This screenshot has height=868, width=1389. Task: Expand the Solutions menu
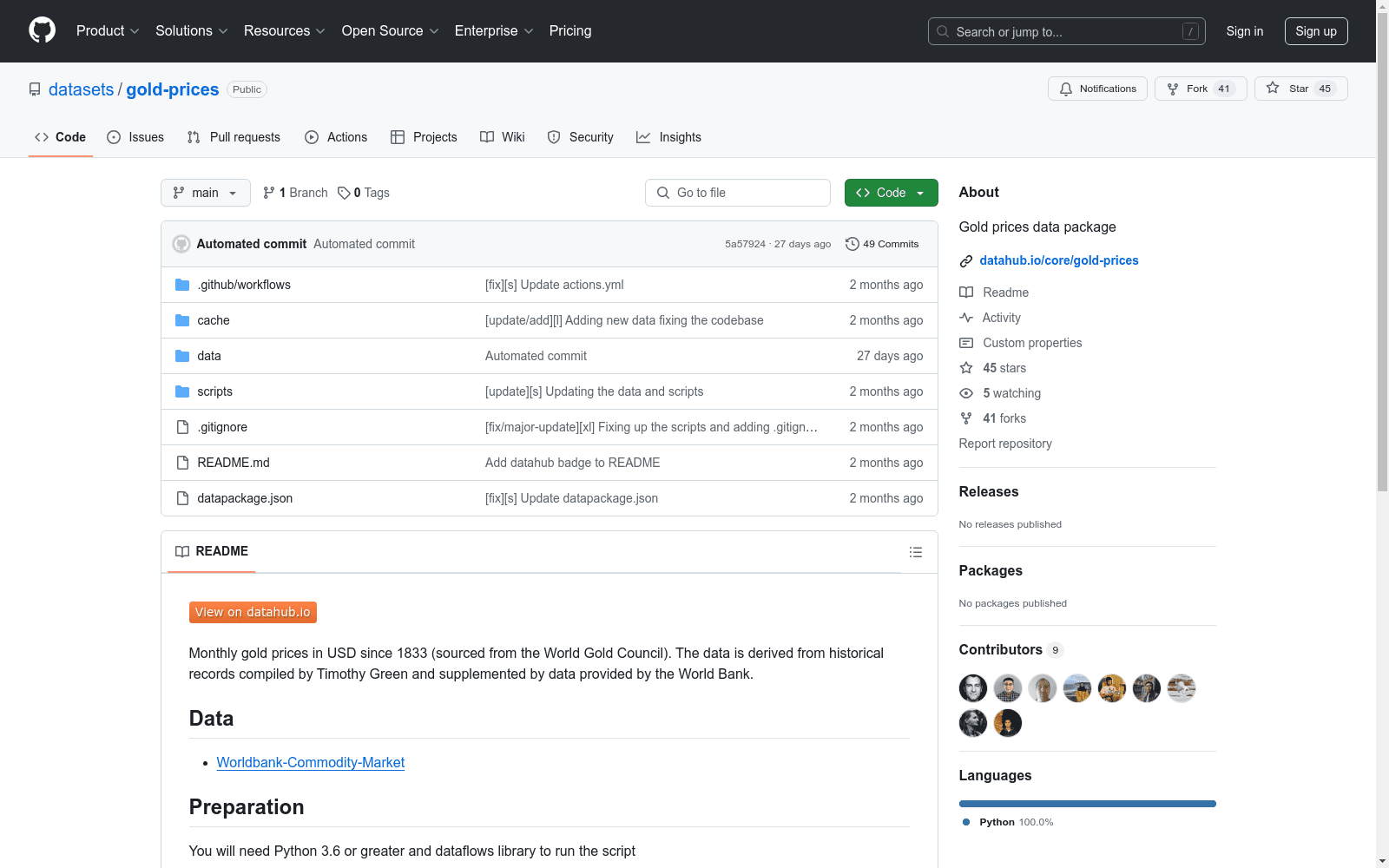pyautogui.click(x=192, y=30)
